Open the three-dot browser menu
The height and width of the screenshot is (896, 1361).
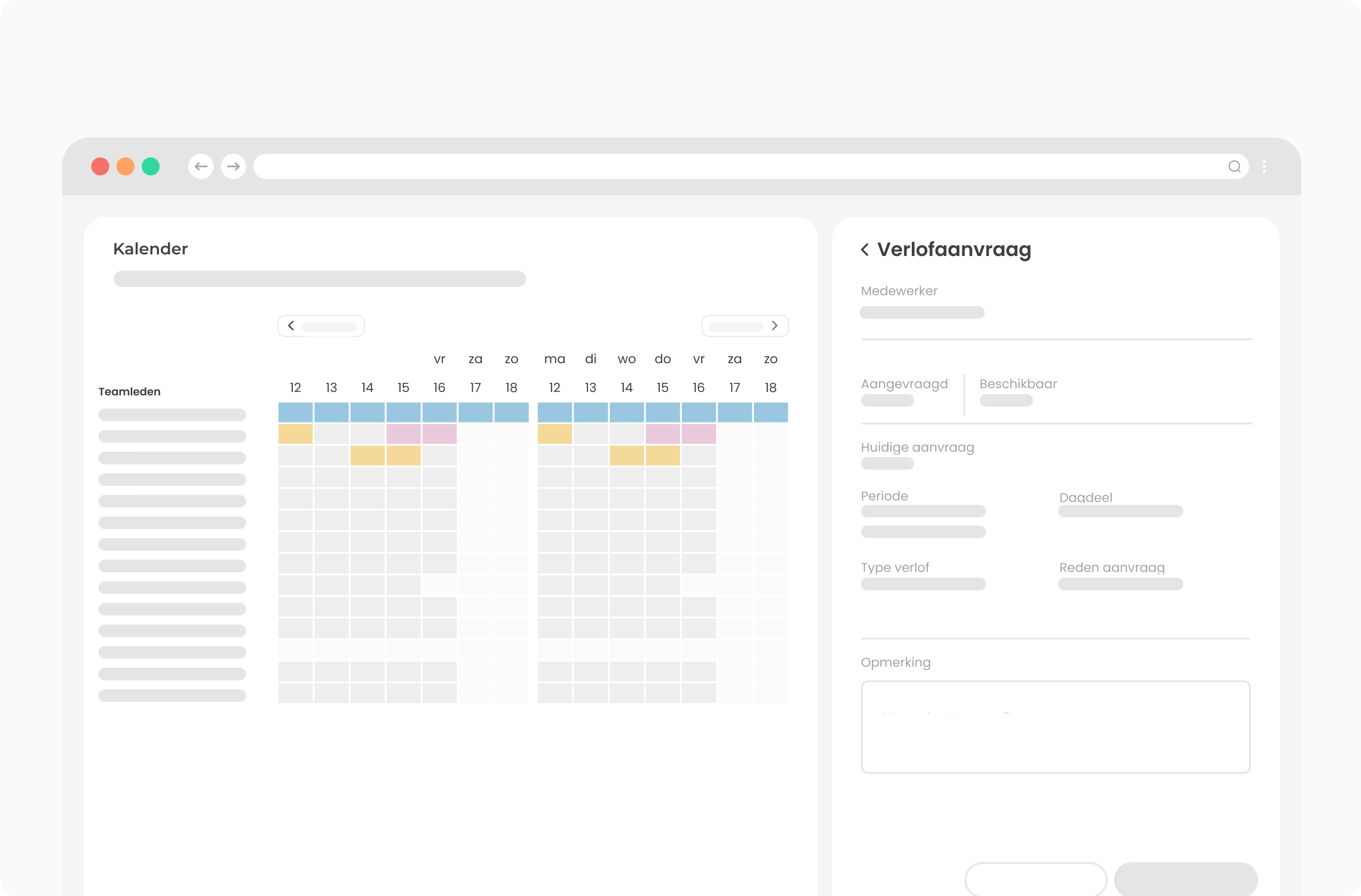(1264, 166)
